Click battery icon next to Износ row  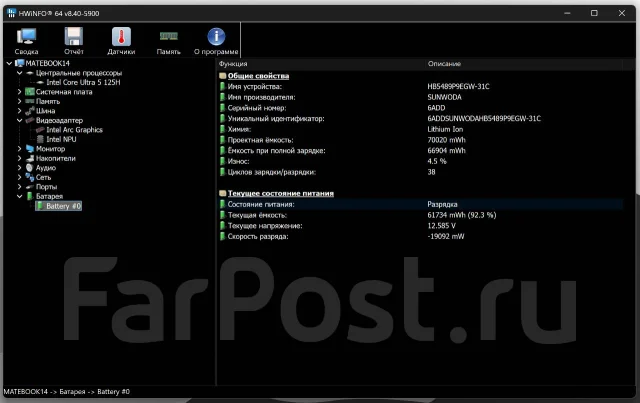(x=222, y=161)
